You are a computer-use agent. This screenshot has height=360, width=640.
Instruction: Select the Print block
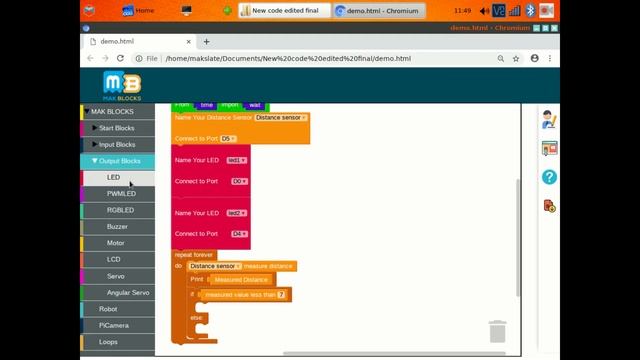(196, 279)
